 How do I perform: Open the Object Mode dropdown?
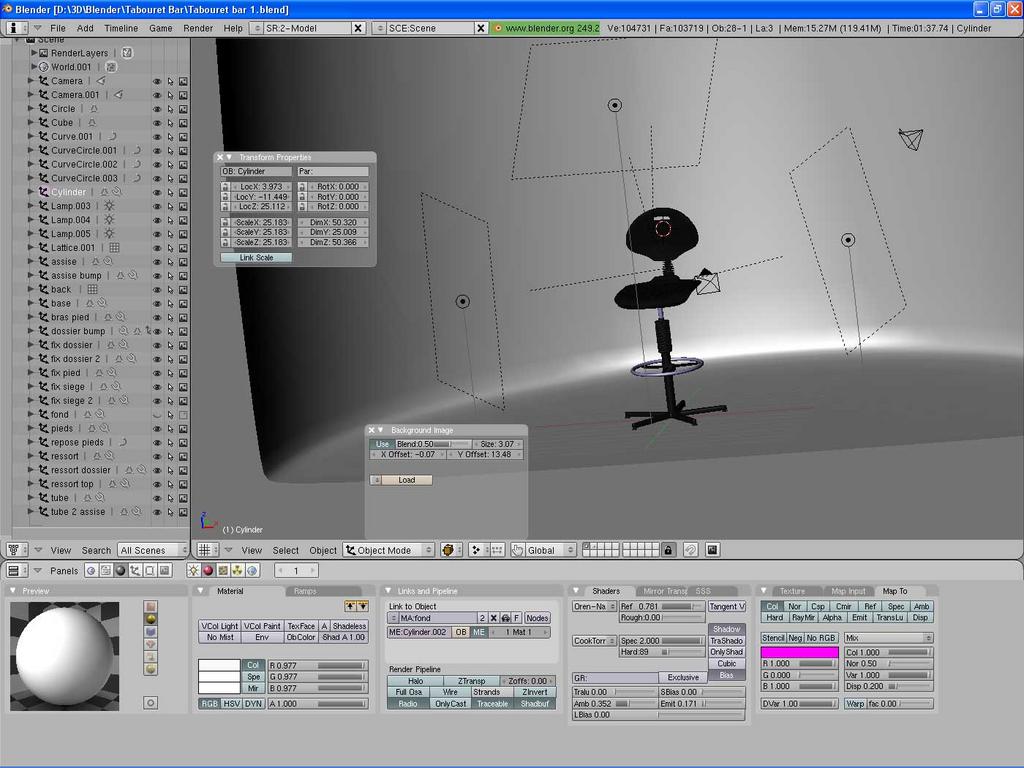[x=389, y=550]
